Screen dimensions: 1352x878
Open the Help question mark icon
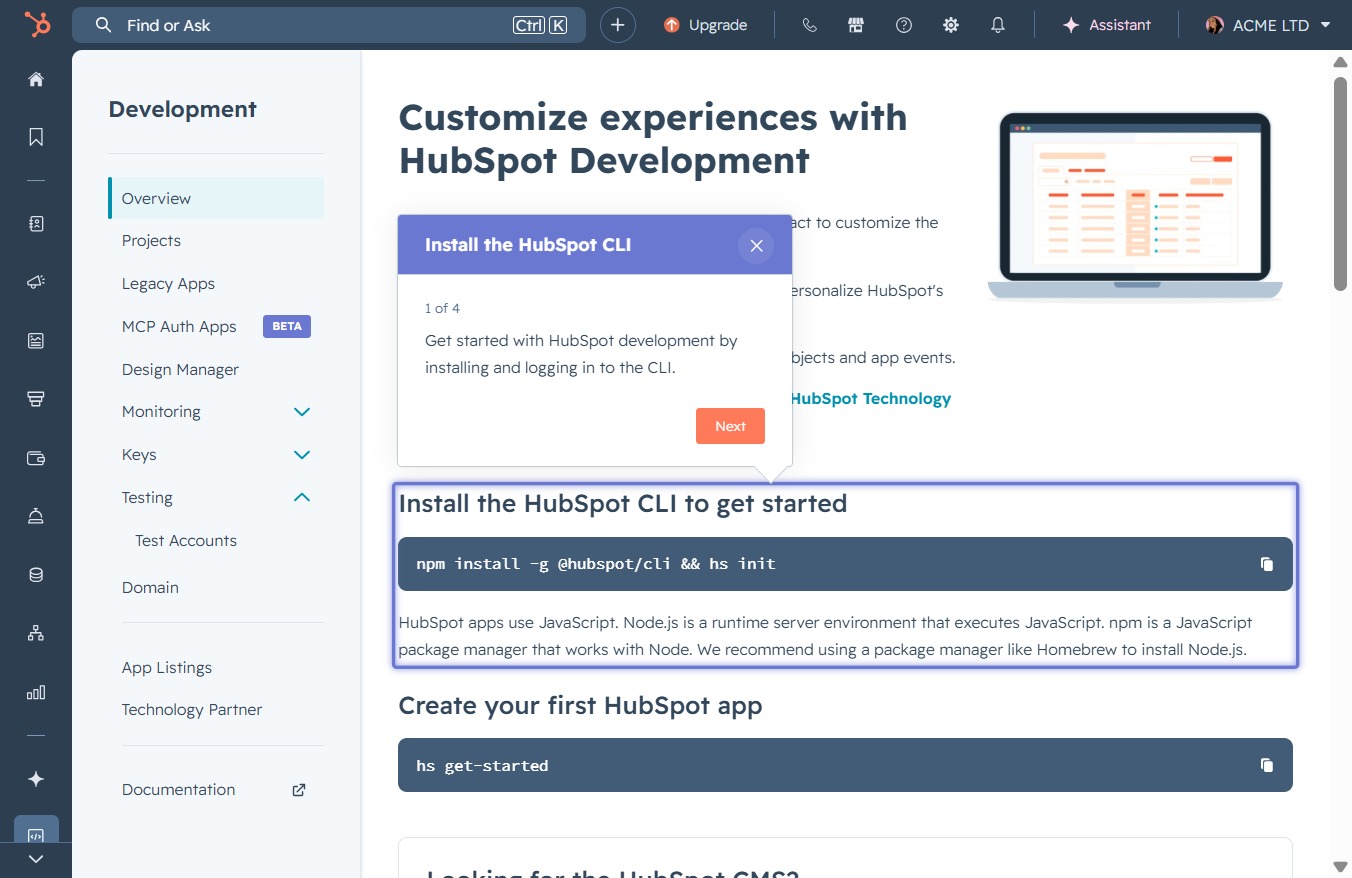pos(904,25)
